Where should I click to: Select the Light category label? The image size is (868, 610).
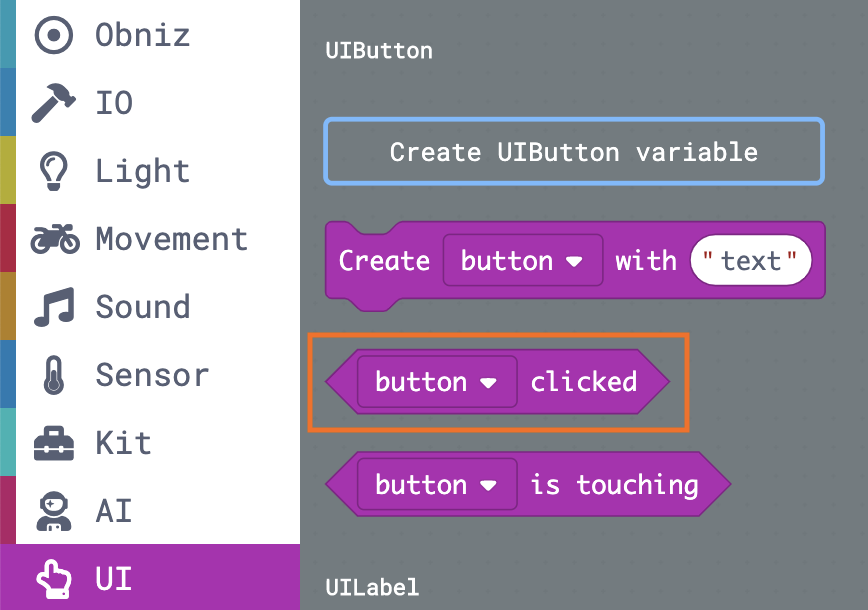click(143, 171)
